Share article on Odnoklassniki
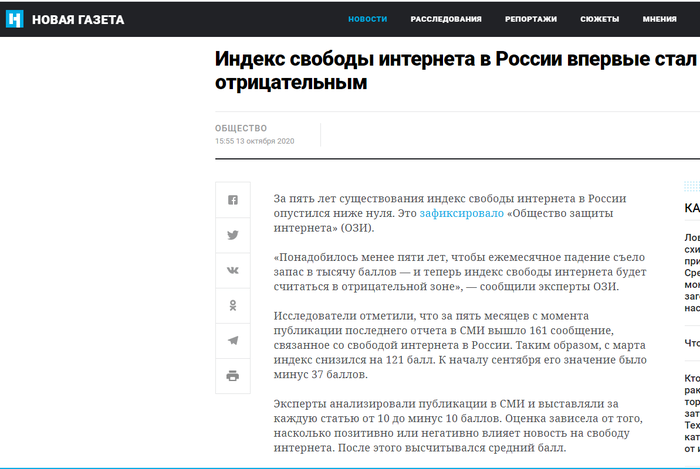Screen dimensions: 700x469 [233, 305]
